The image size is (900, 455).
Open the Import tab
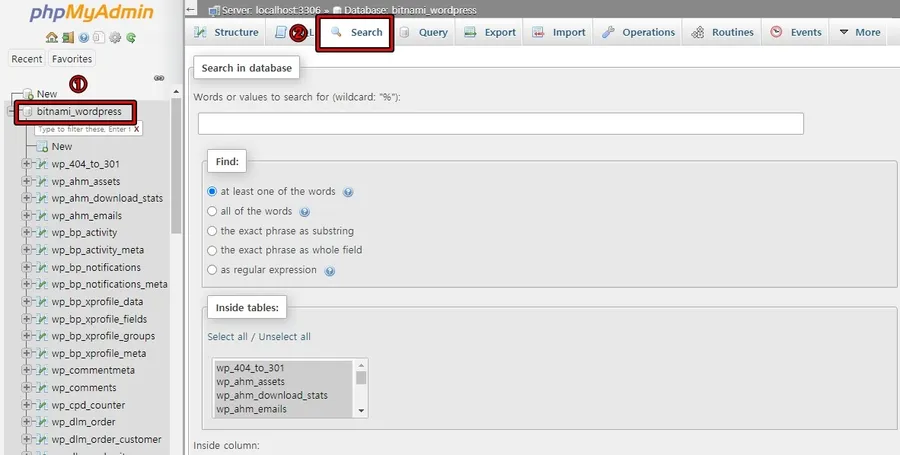coord(558,32)
